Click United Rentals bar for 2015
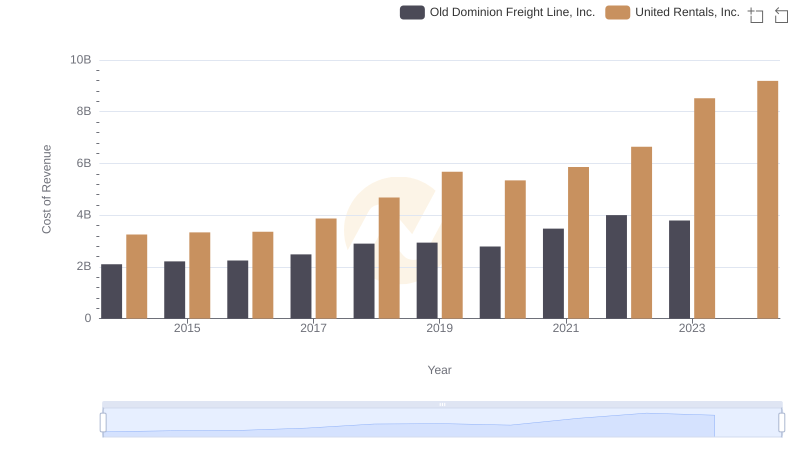Viewport: 800px width, 461px height. [x=199, y=276]
